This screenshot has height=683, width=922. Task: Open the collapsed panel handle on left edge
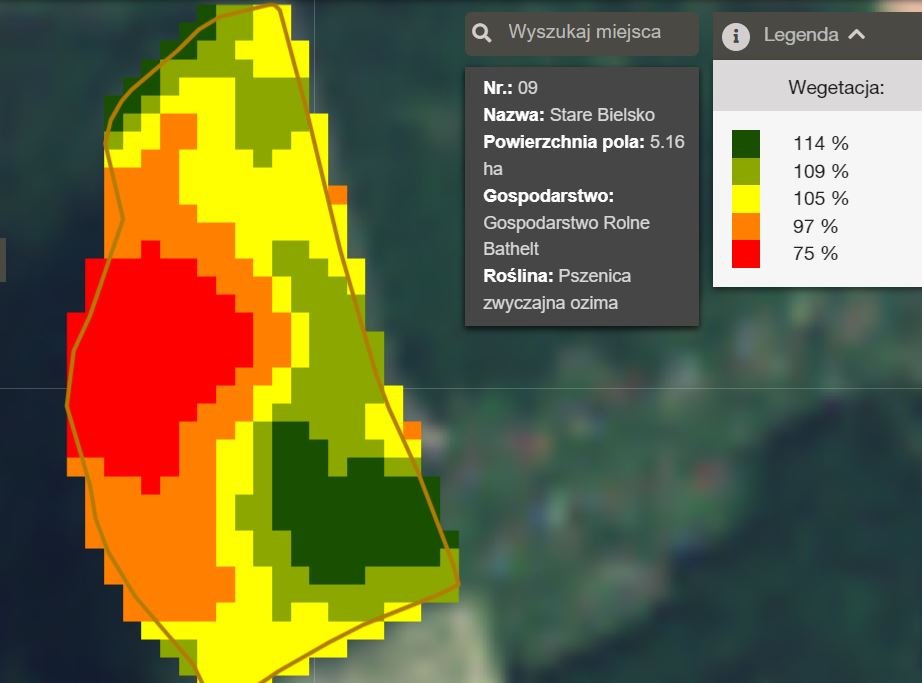point(3,260)
